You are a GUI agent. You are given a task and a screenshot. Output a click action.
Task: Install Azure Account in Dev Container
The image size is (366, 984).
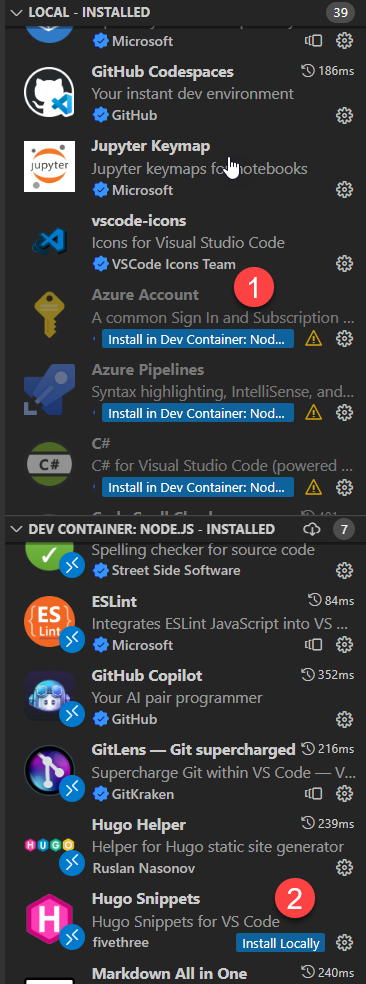click(x=198, y=339)
